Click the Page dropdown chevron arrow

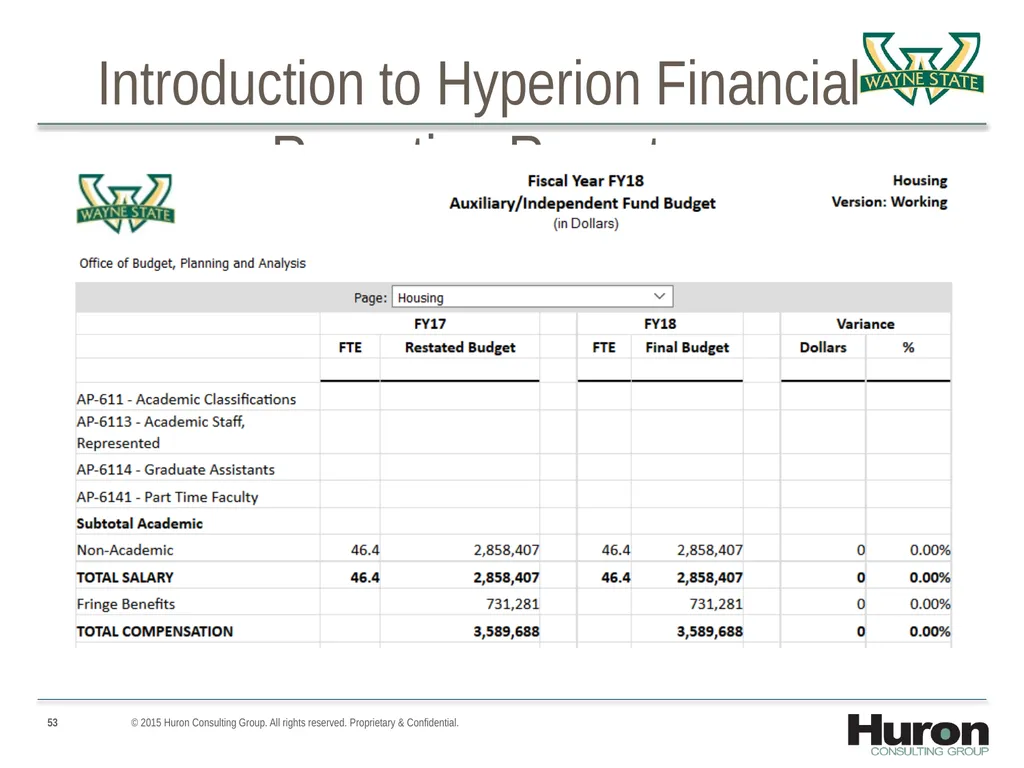[x=660, y=296]
